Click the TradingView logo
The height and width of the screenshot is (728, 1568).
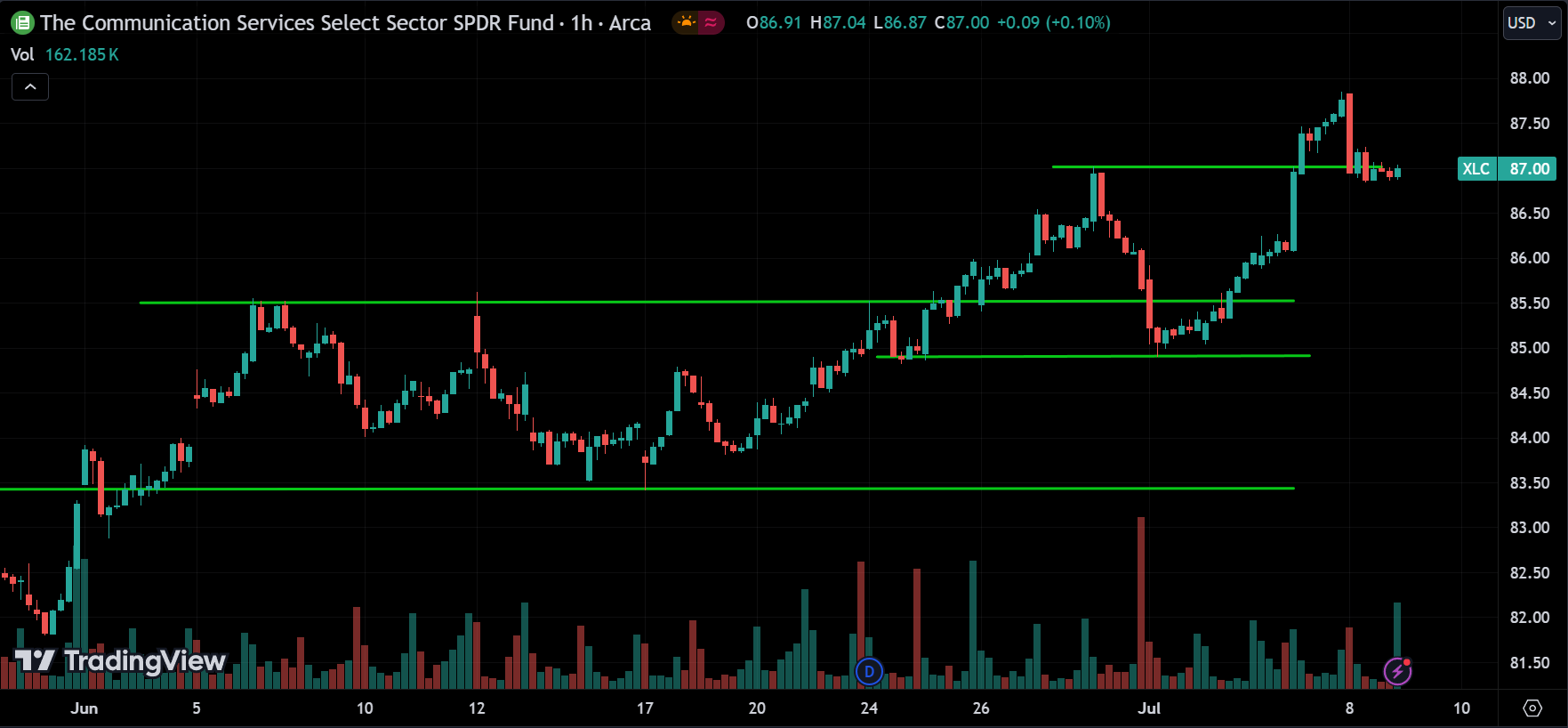pos(120,660)
